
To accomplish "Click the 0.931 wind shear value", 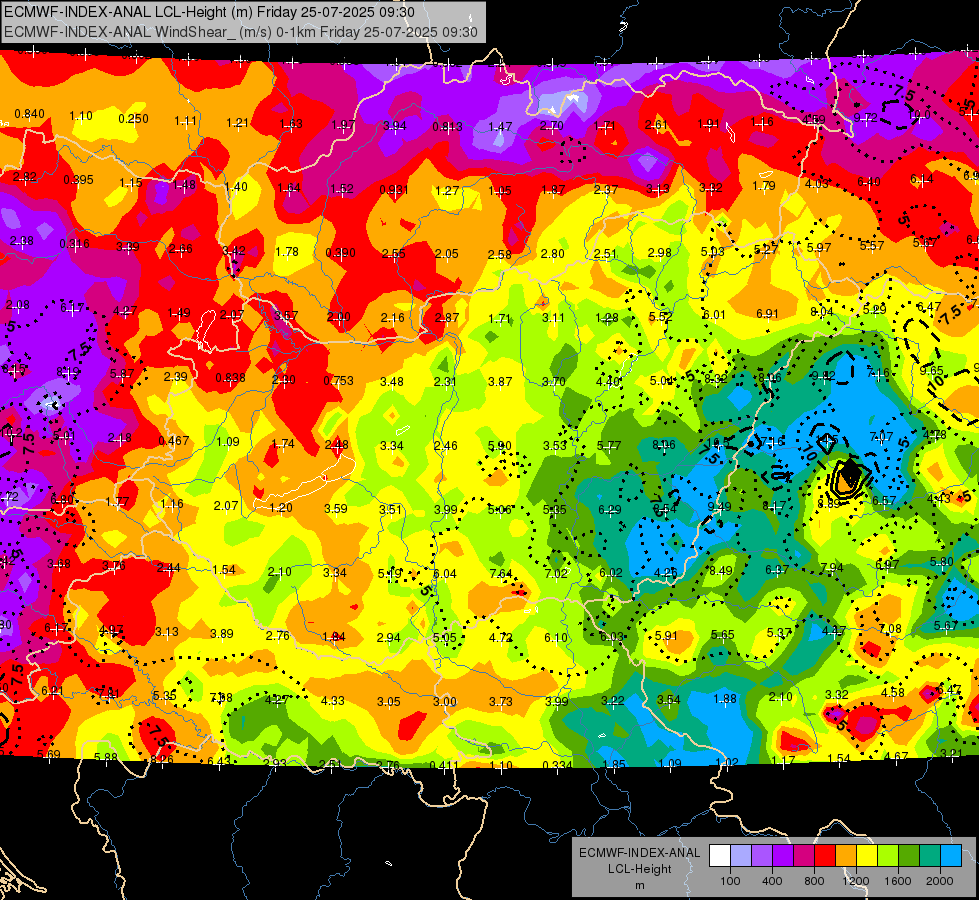I will (394, 189).
